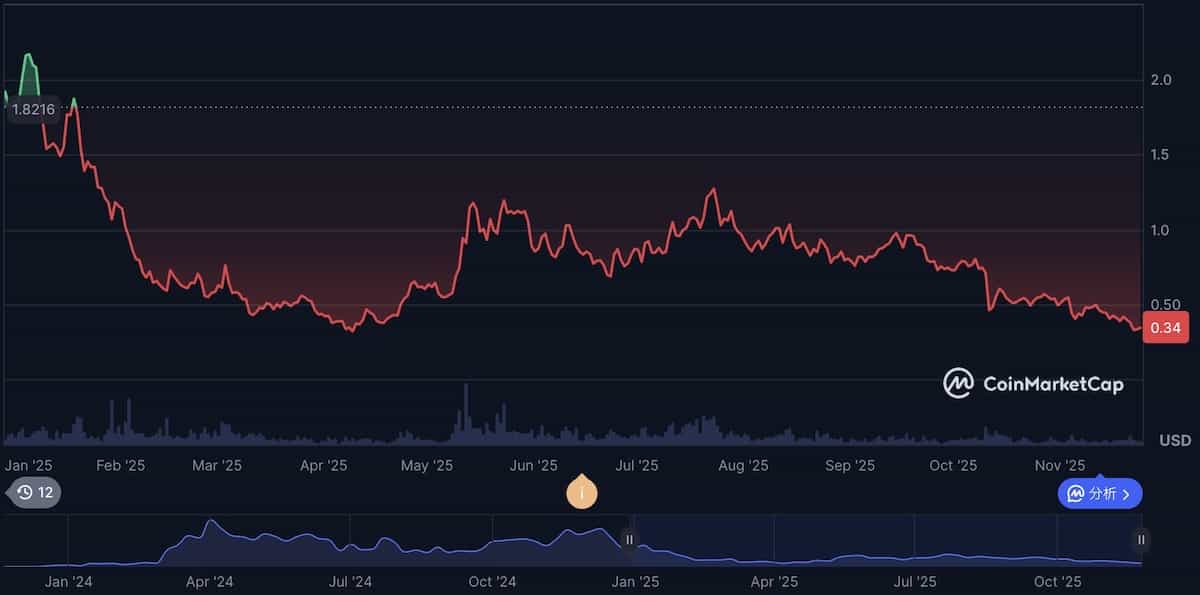Grab the right range slider handle
Screen dimensions: 1200x595
(1141, 540)
